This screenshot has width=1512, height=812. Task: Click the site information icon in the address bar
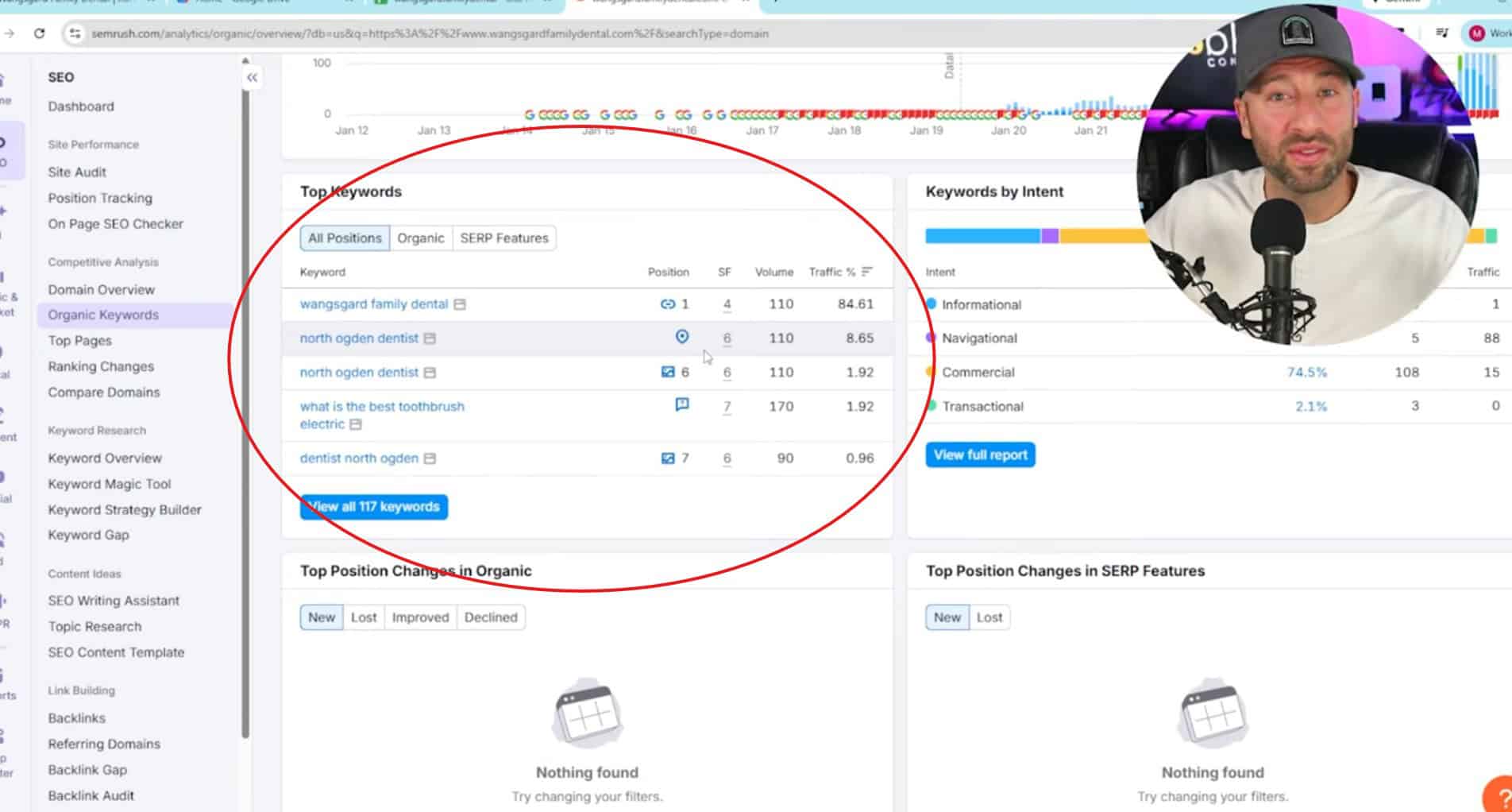point(74,34)
